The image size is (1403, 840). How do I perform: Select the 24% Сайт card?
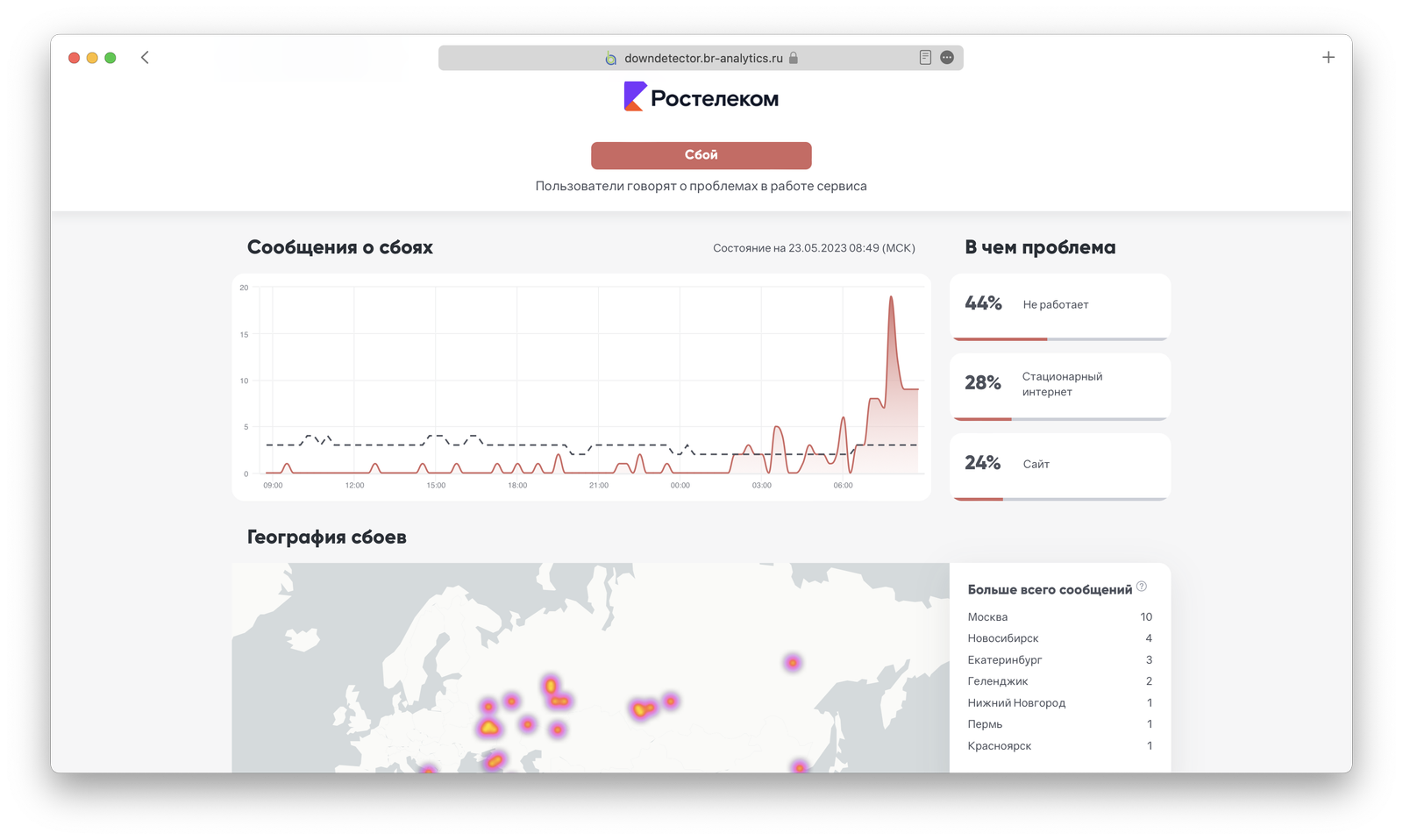1060,466
